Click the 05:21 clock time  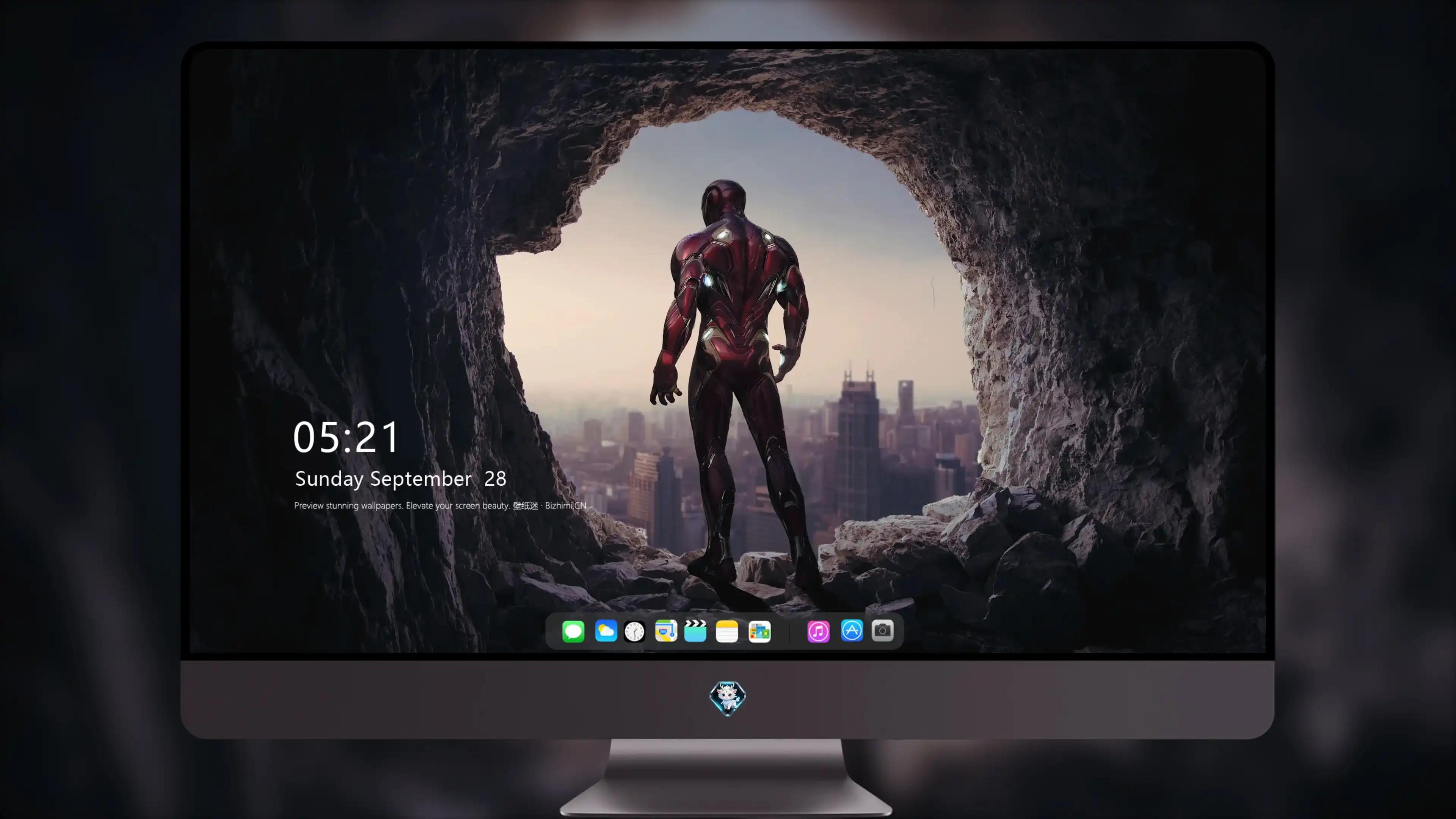pos(346,437)
